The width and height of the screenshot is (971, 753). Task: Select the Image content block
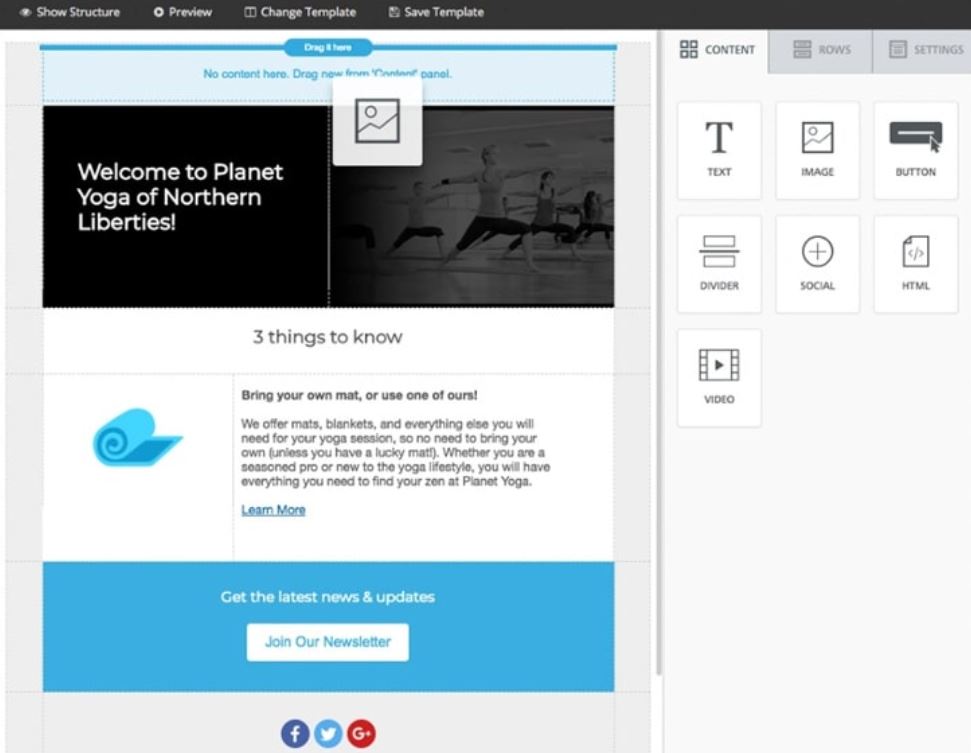click(x=817, y=150)
